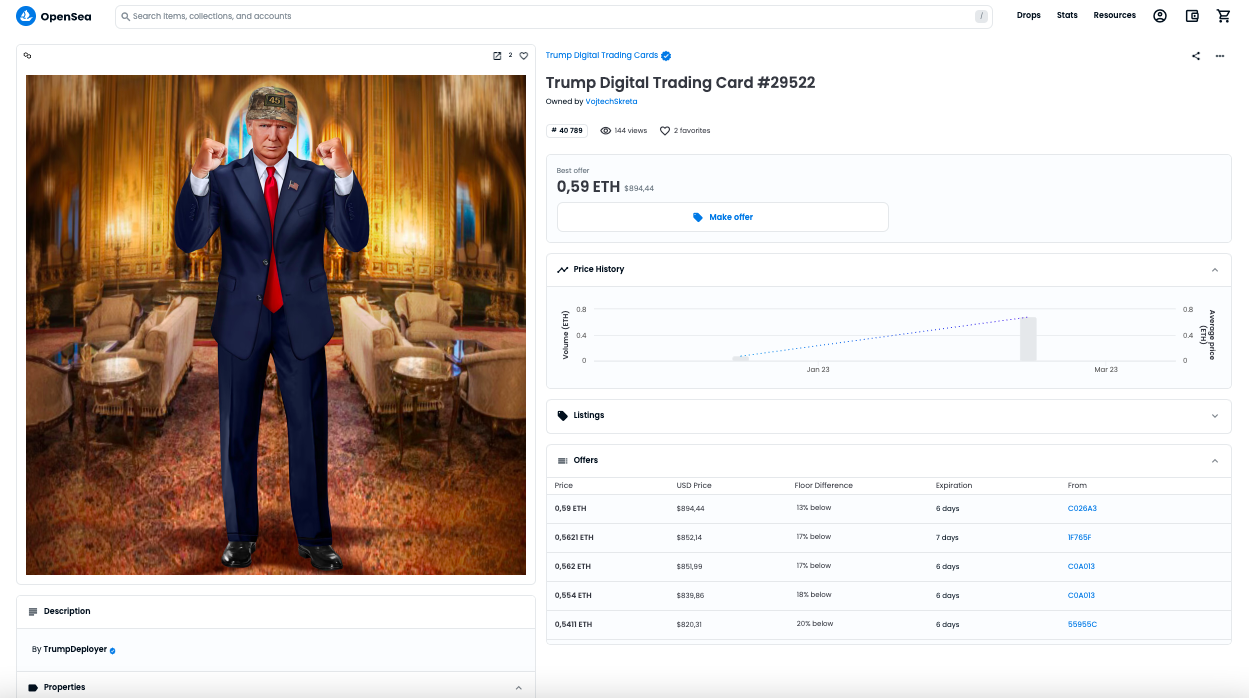1249x698 pixels.
Task: Click the 0,5411 ETH price cell
Action: [574, 625]
